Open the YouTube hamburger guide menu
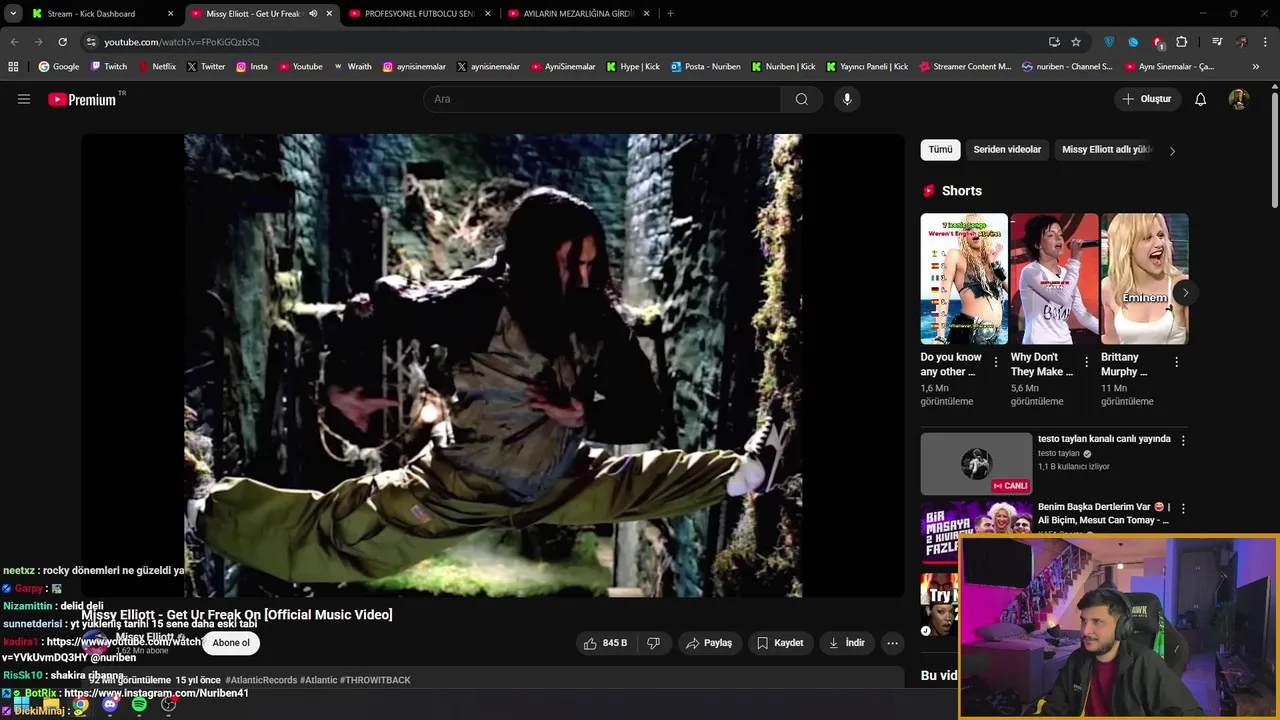Screen dimensions: 1280x720 tap(24, 99)
